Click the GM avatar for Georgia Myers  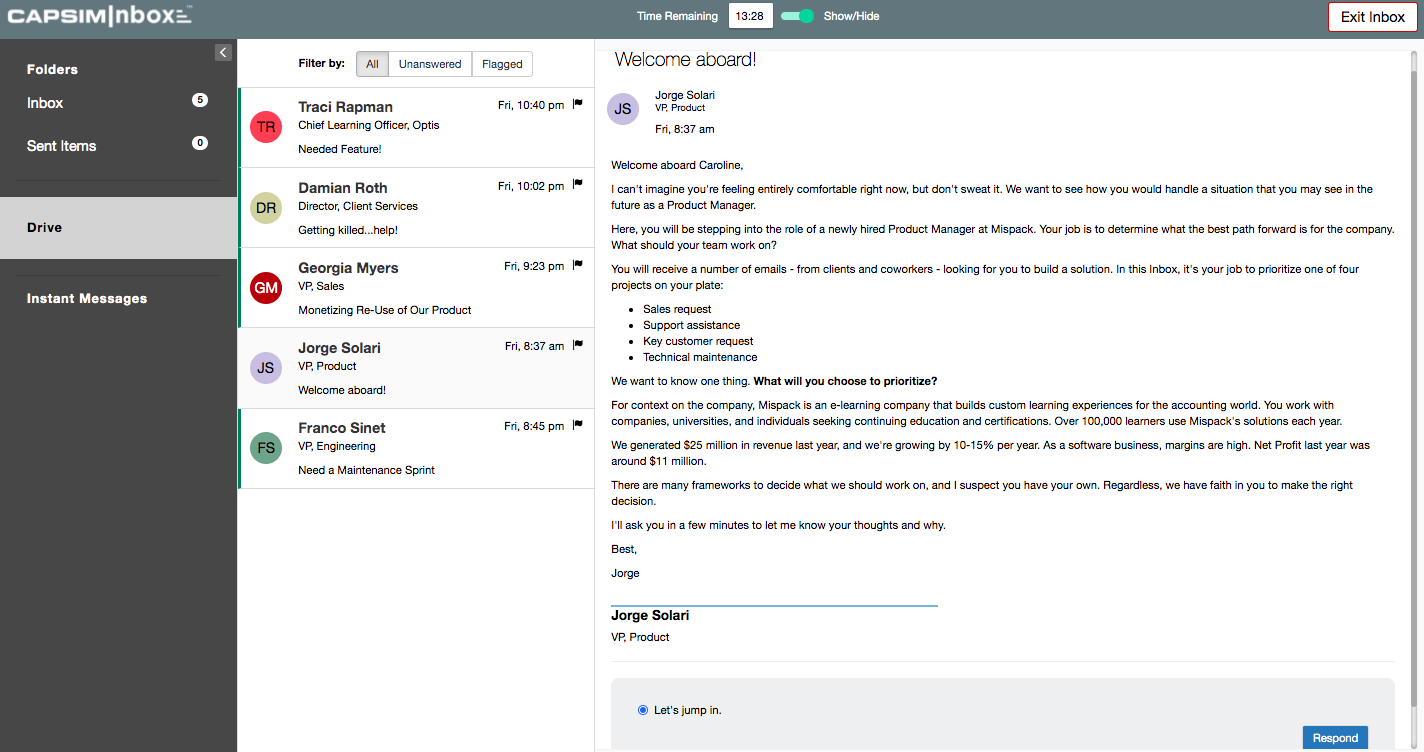[x=266, y=288]
